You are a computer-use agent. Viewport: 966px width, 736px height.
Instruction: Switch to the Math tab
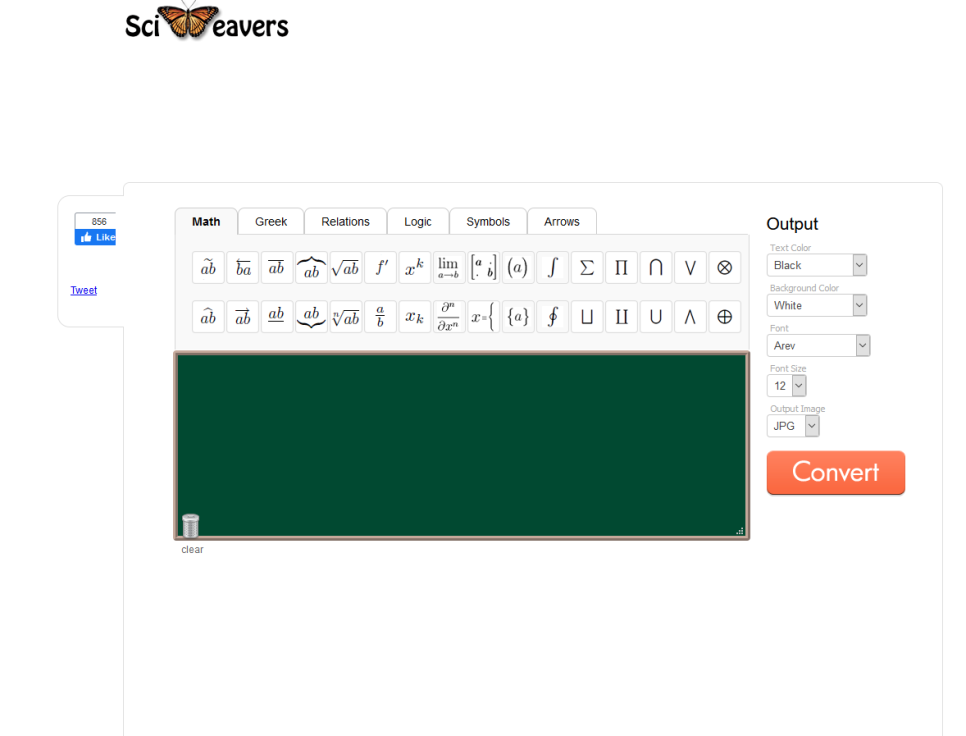206,222
